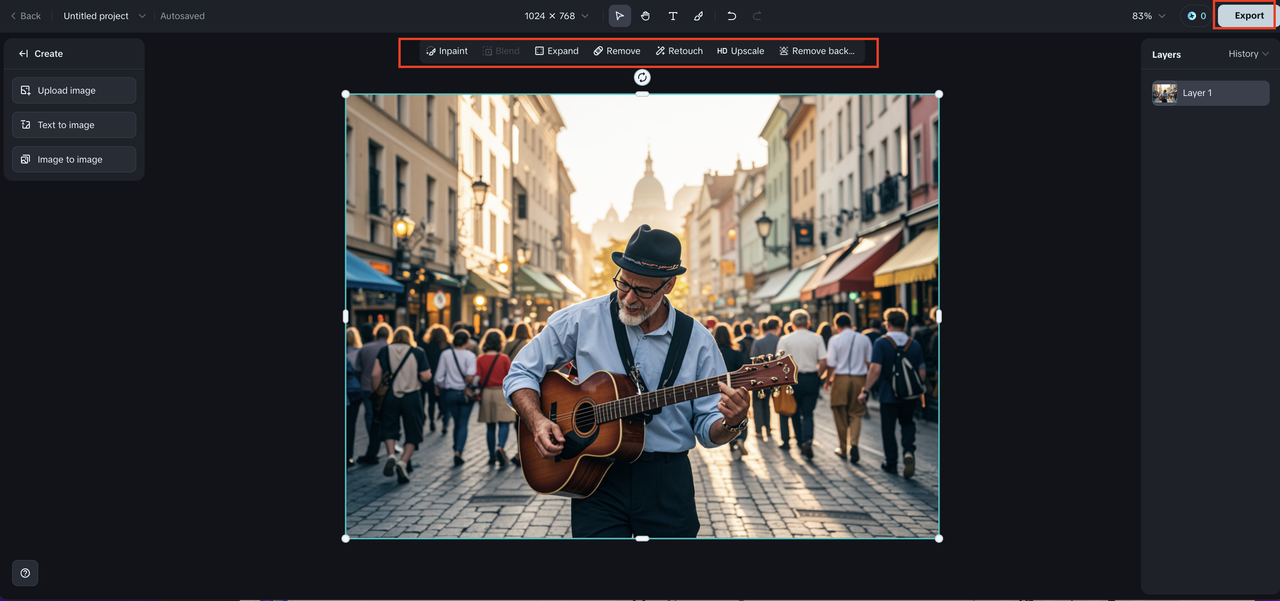
Task: Collapse the Create panel
Action: (24, 54)
